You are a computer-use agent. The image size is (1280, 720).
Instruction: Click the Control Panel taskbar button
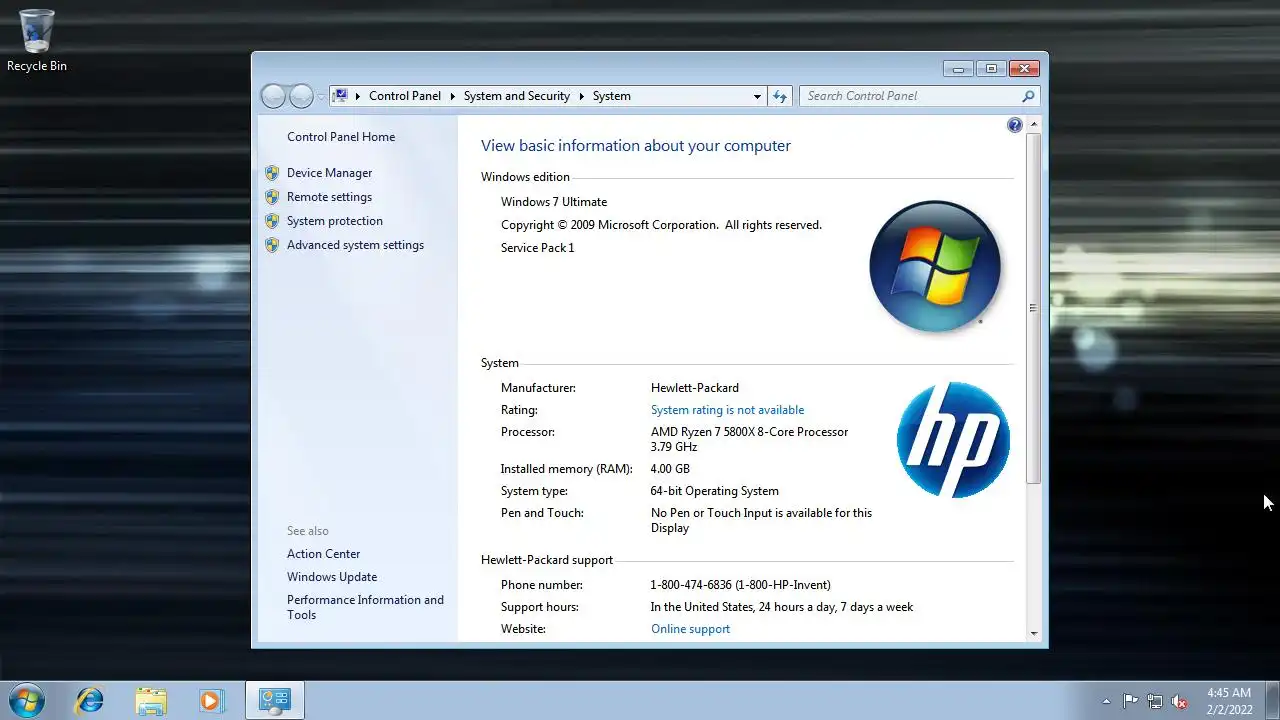275,700
